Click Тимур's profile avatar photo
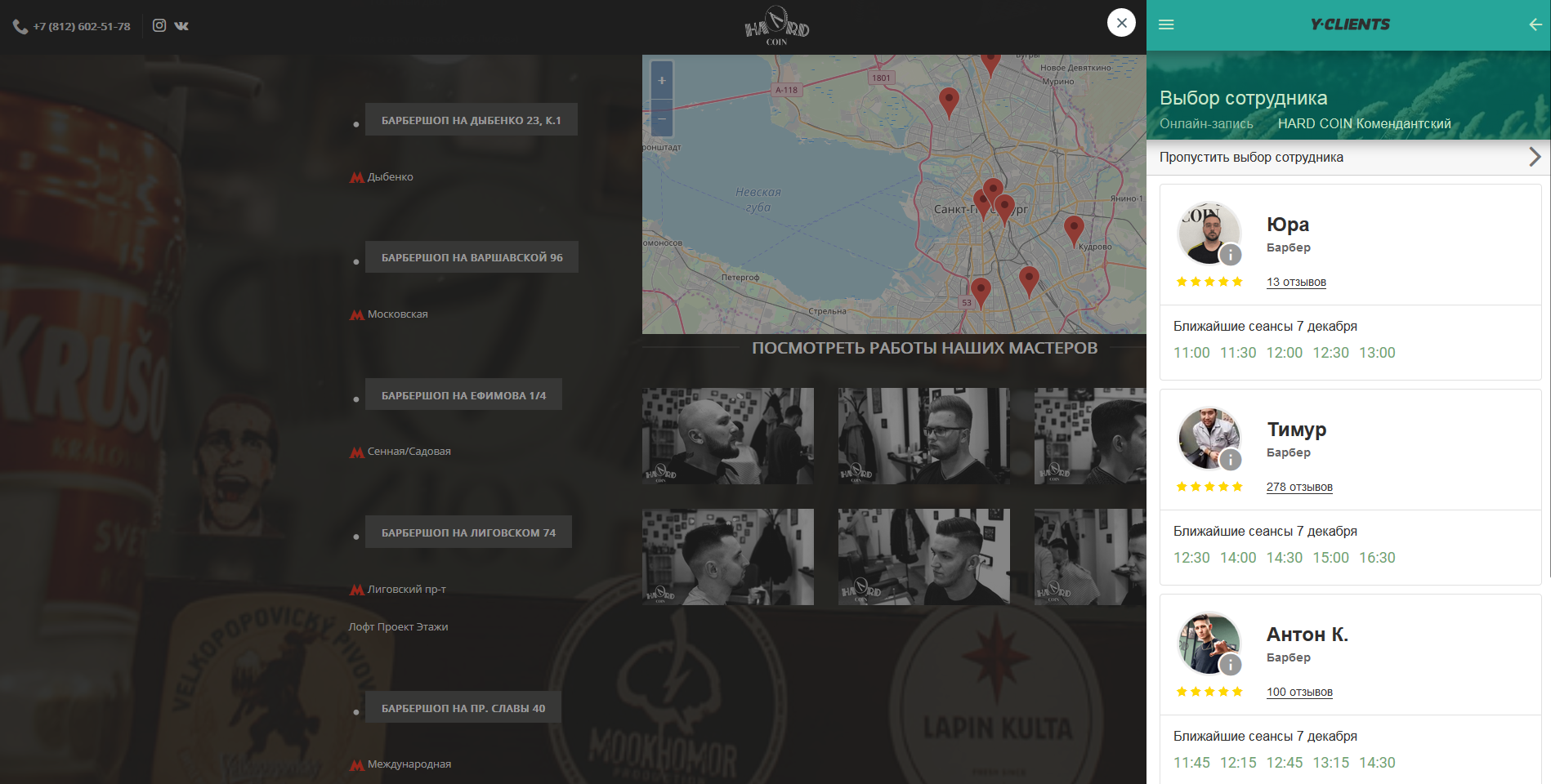1551x784 pixels. point(1209,439)
